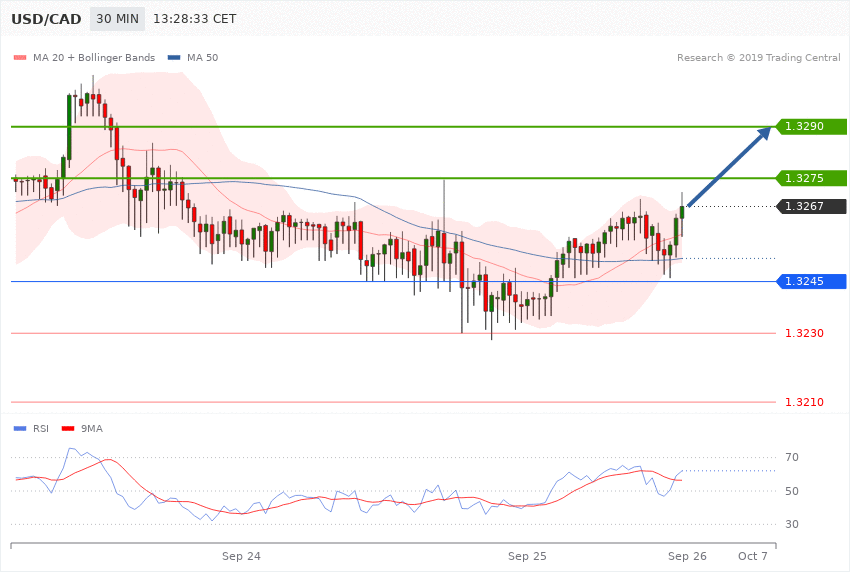
Task: Click the red 9MA legend swatch
Action: pos(68,429)
